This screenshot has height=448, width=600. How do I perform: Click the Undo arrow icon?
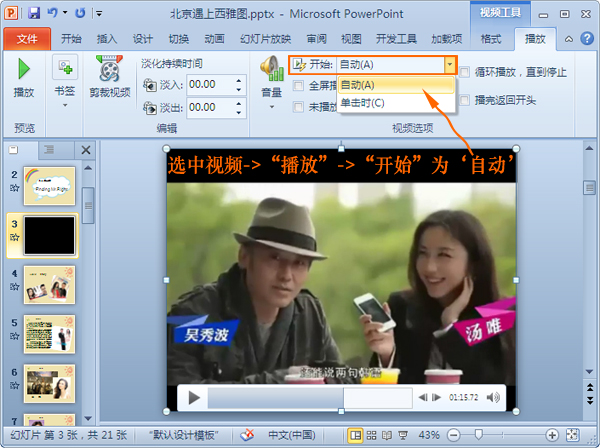pos(52,13)
